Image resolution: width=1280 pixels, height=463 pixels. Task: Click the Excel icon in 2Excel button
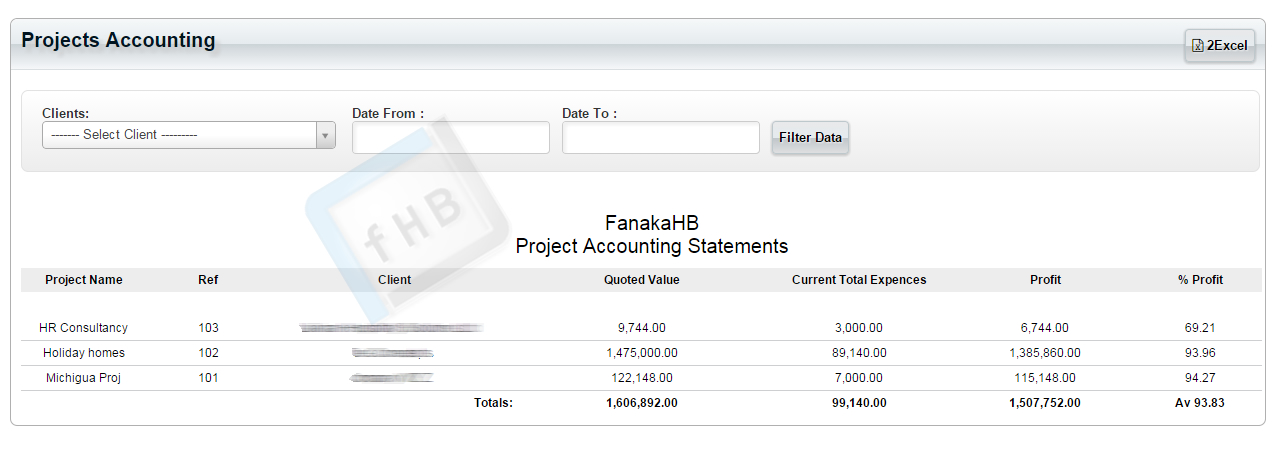(x=1198, y=46)
